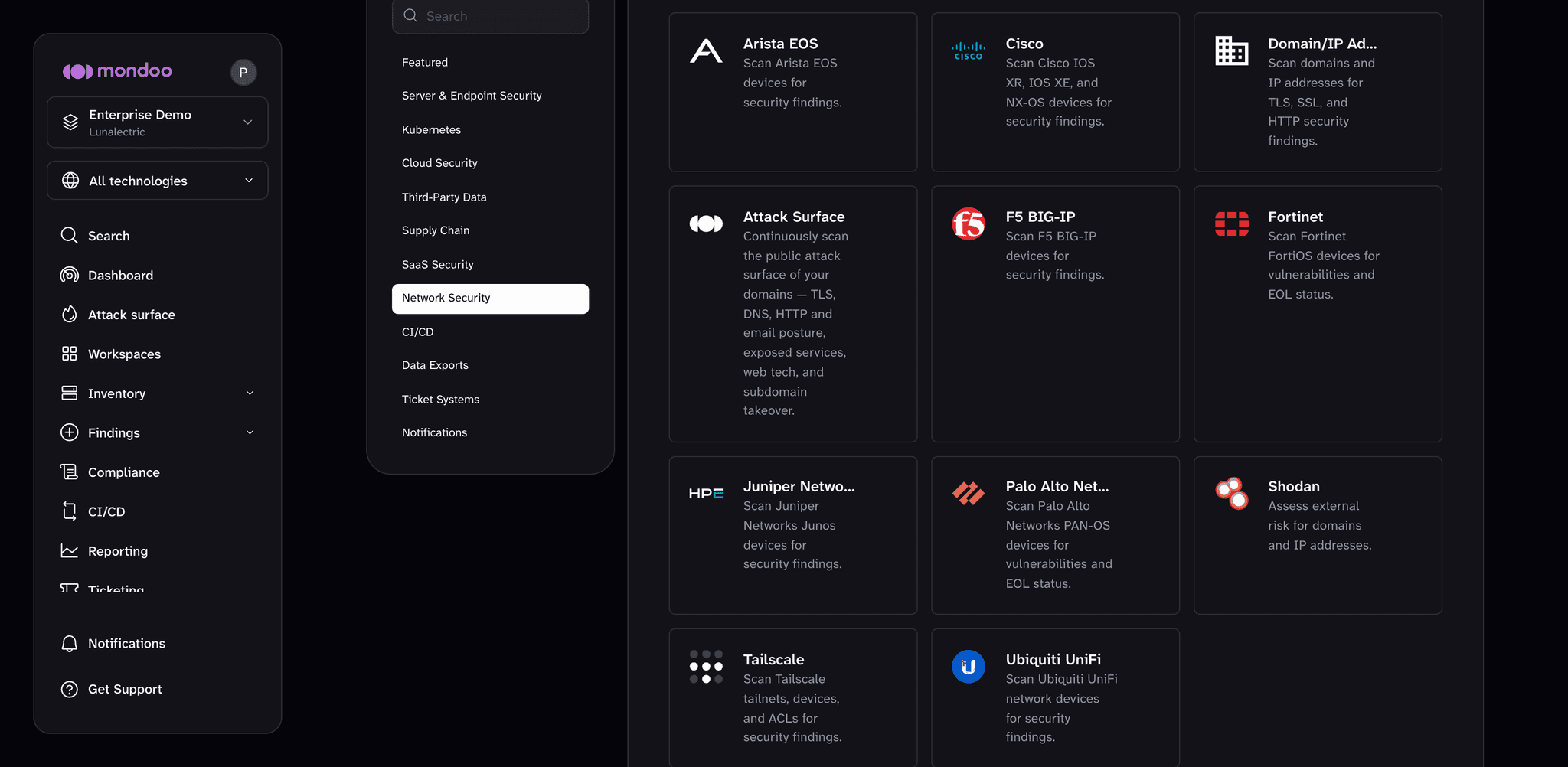The height and width of the screenshot is (767, 1568).
Task: Click the Reporting chart icon
Action: pyautogui.click(x=69, y=551)
